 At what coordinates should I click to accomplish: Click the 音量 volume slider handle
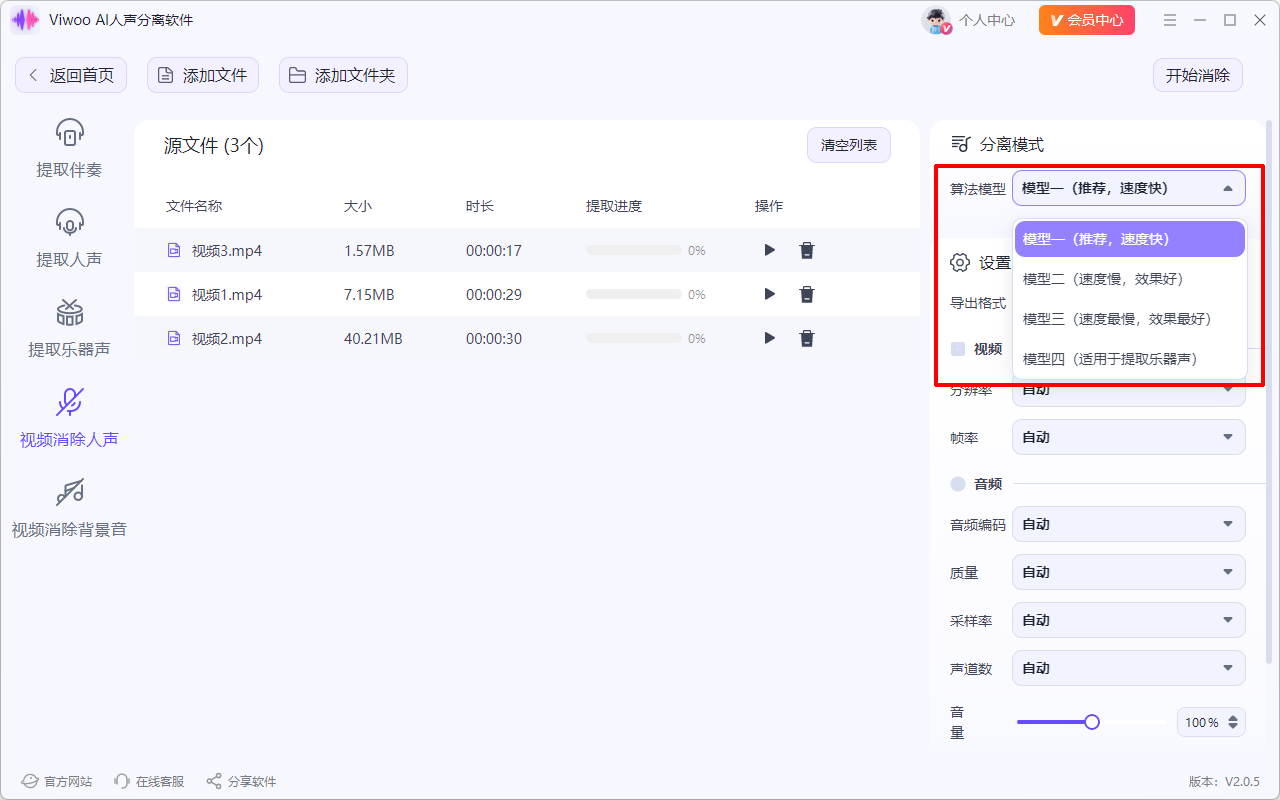point(1092,722)
